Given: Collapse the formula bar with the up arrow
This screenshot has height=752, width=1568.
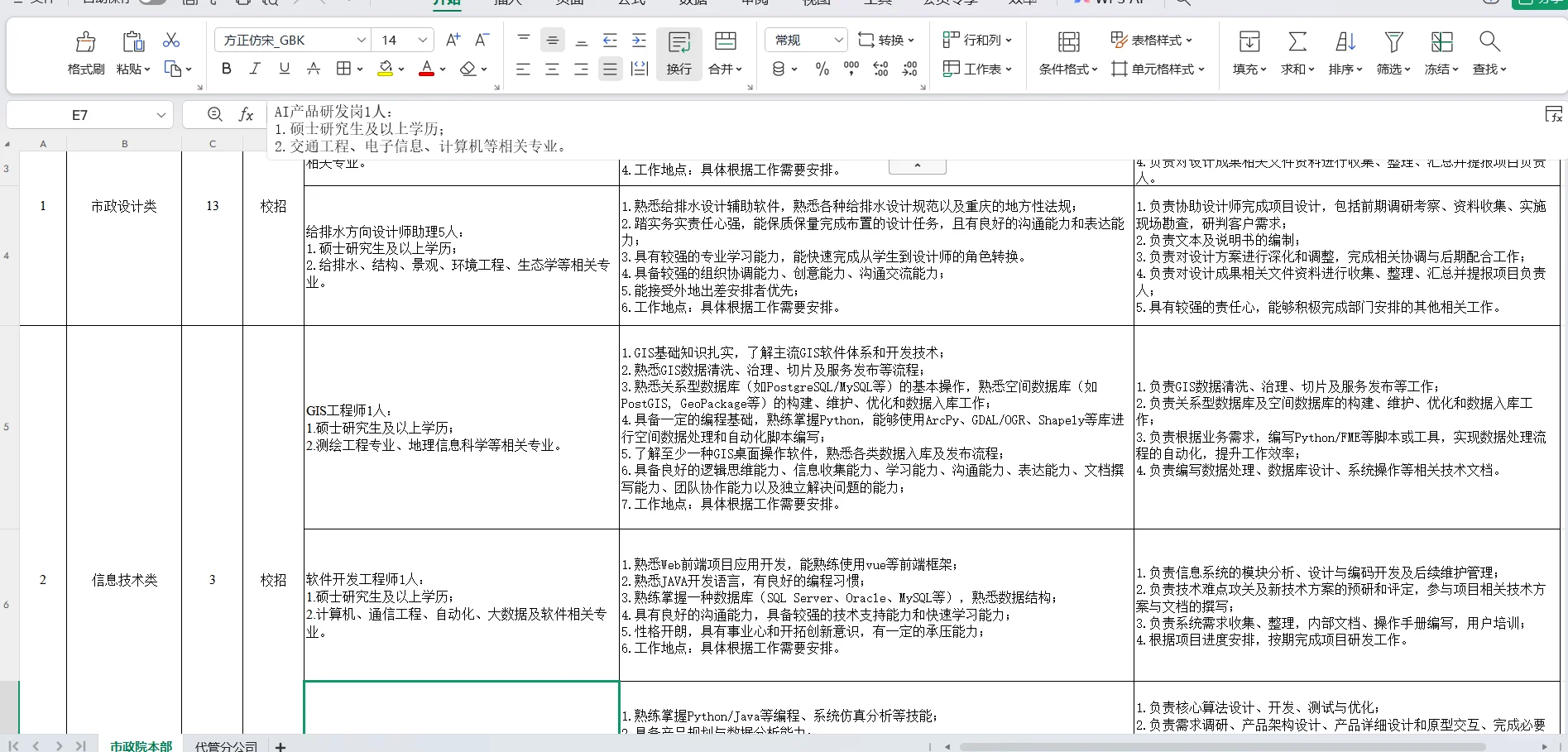Looking at the screenshot, I should pos(917,165).
